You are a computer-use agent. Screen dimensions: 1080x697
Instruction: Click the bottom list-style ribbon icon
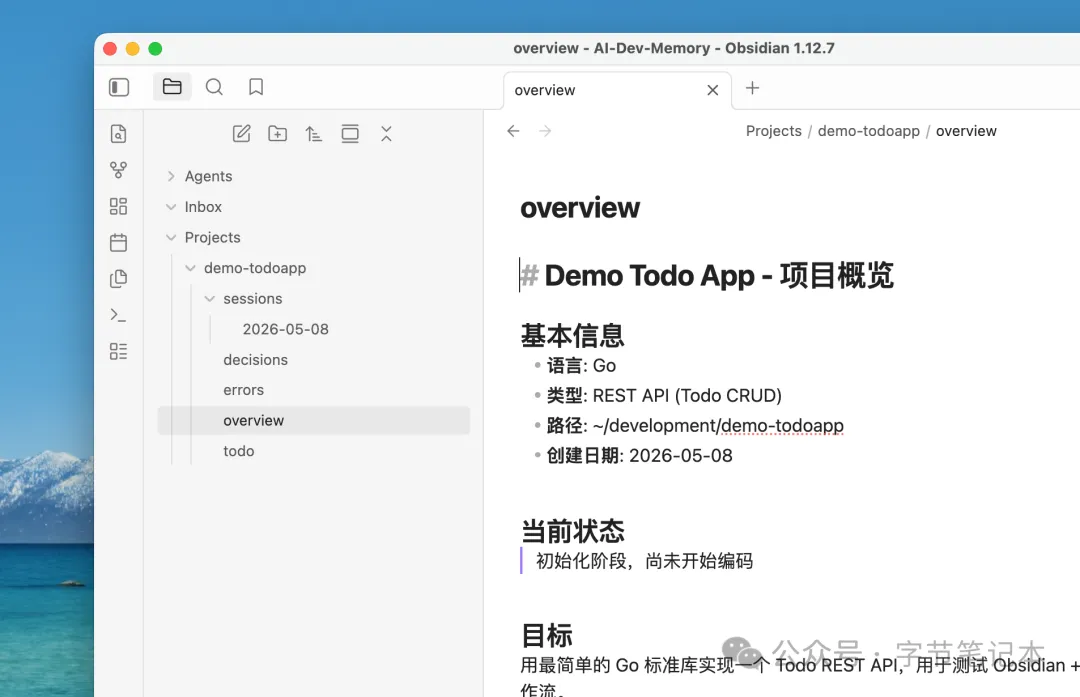[x=118, y=351]
